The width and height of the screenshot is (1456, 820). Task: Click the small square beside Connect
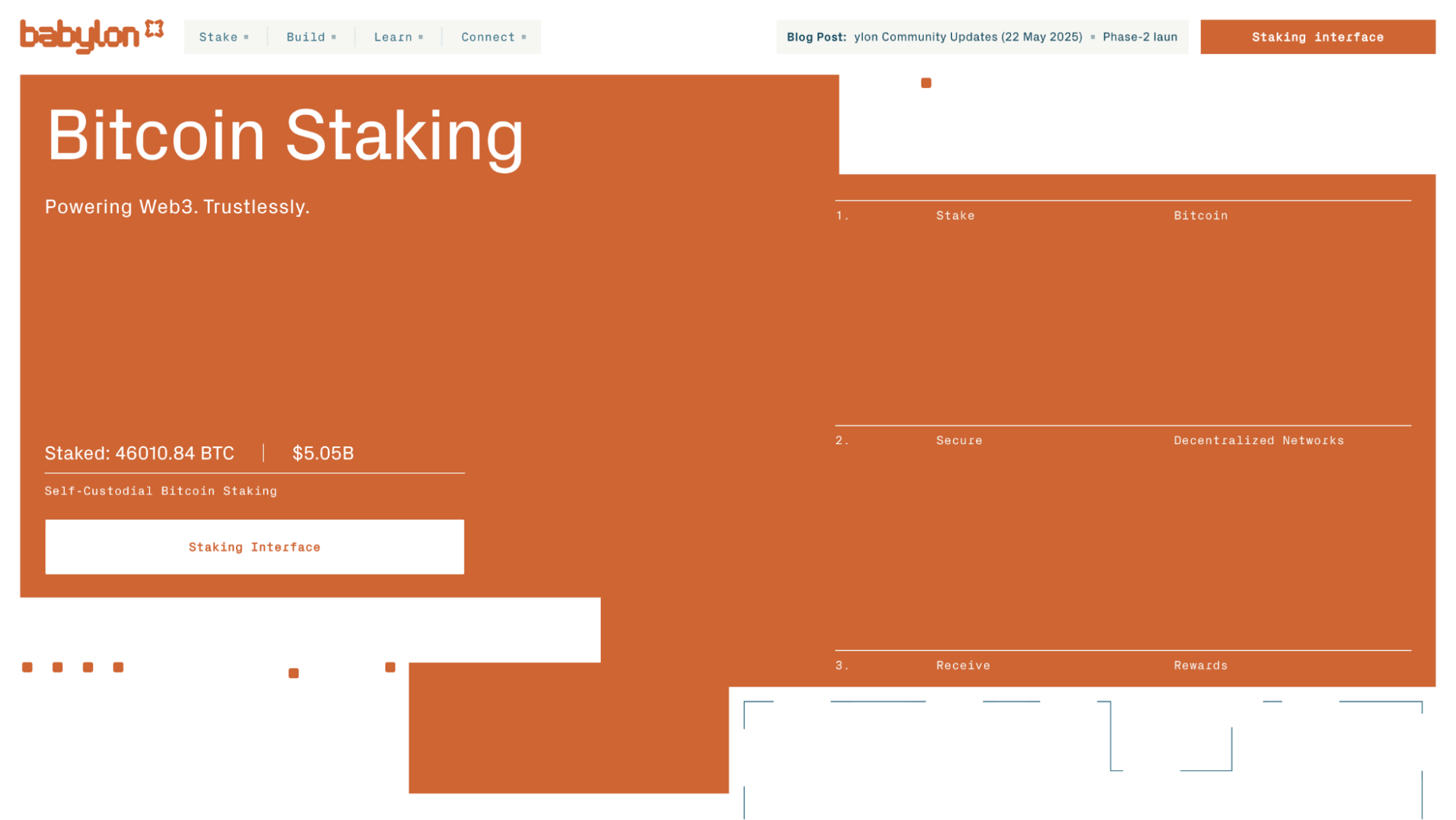pos(524,37)
